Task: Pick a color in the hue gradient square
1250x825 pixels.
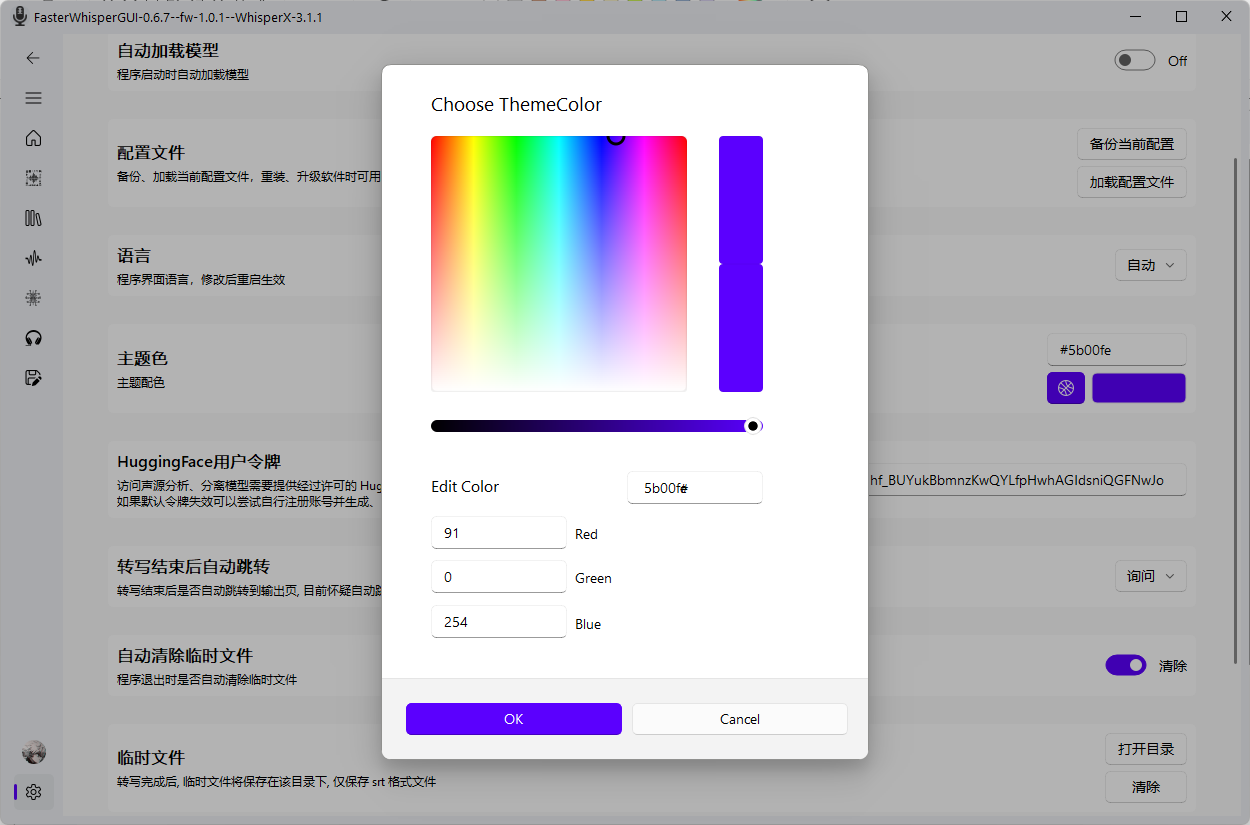Action: coord(558,263)
